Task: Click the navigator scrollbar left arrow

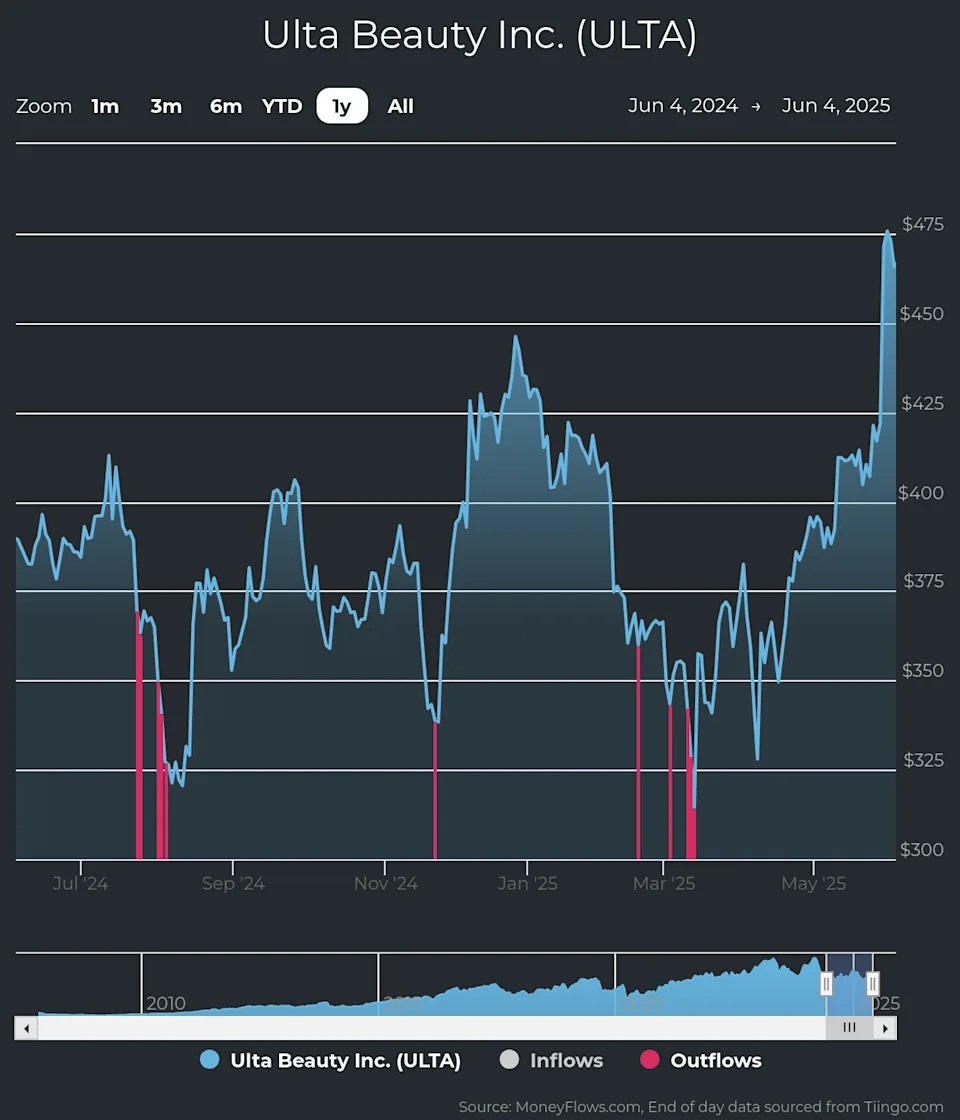Action: (x=26, y=1029)
